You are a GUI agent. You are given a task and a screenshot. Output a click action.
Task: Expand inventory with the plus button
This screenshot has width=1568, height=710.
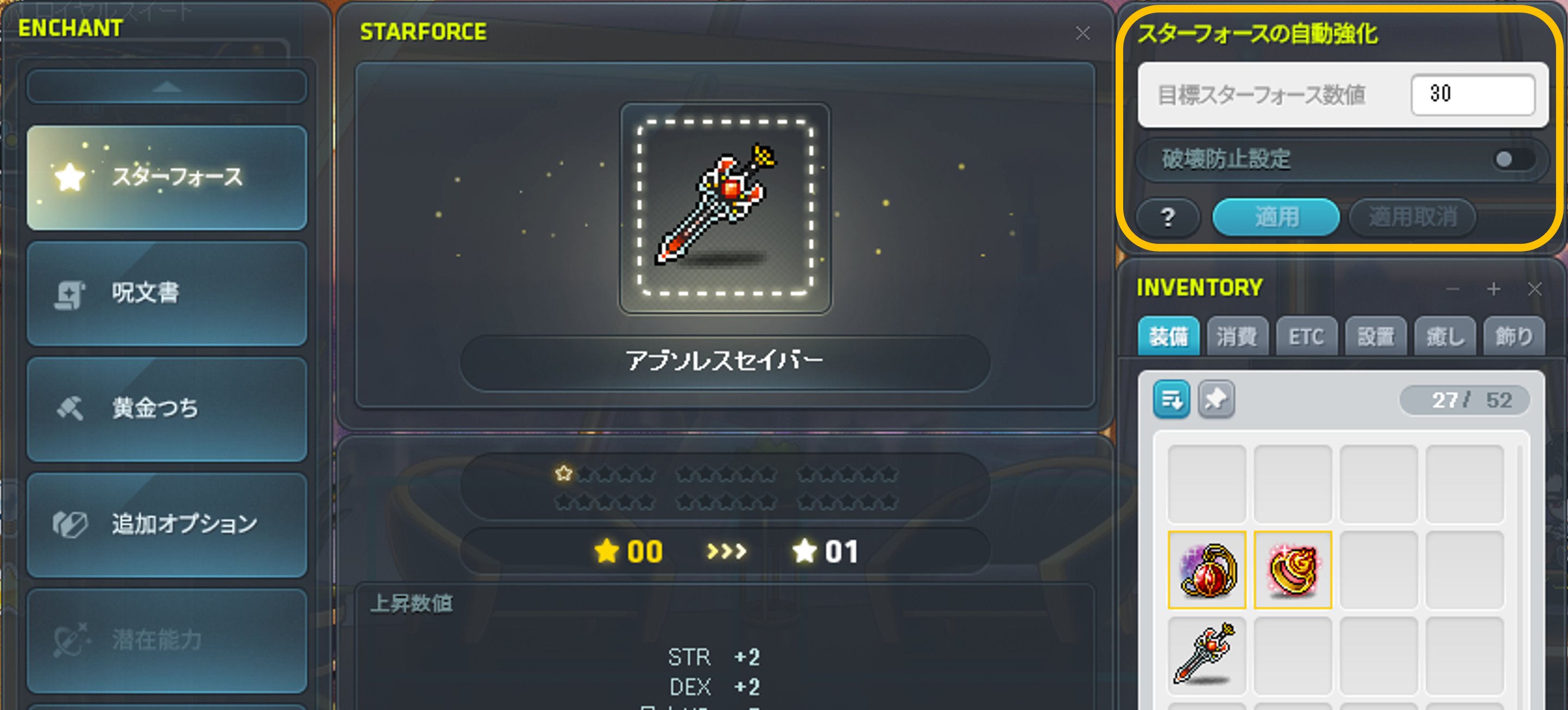pos(1493,288)
